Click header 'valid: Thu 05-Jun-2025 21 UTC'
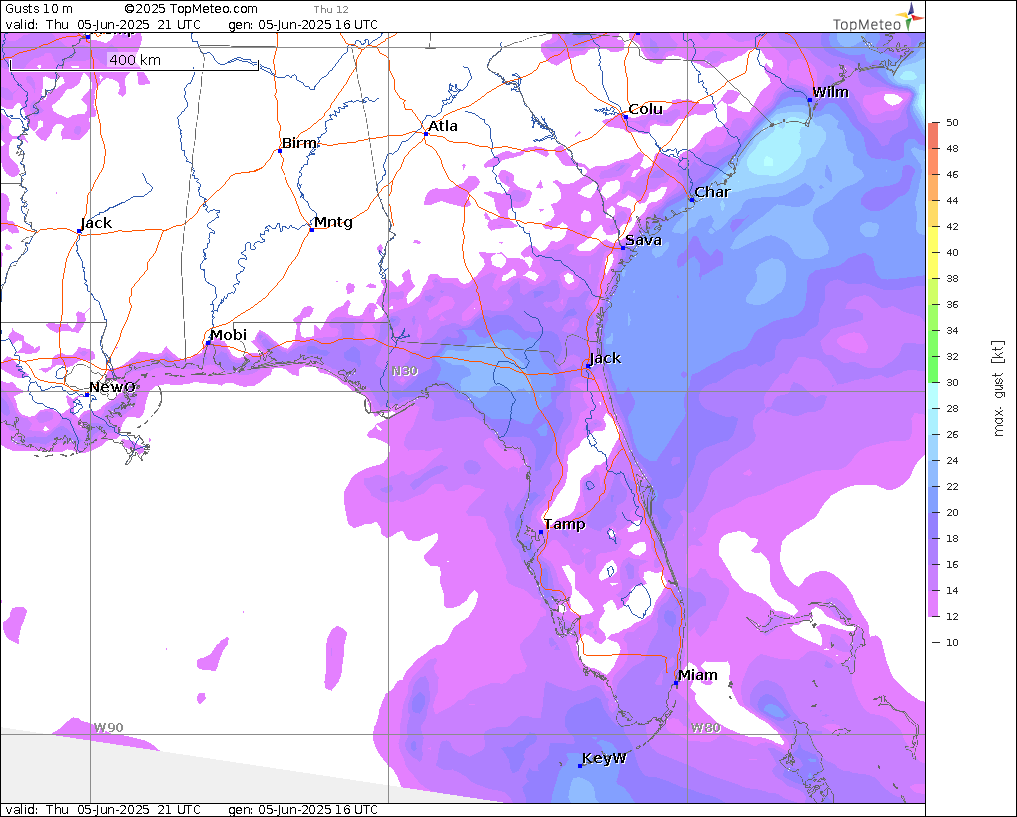1017x817 pixels. coord(103,25)
